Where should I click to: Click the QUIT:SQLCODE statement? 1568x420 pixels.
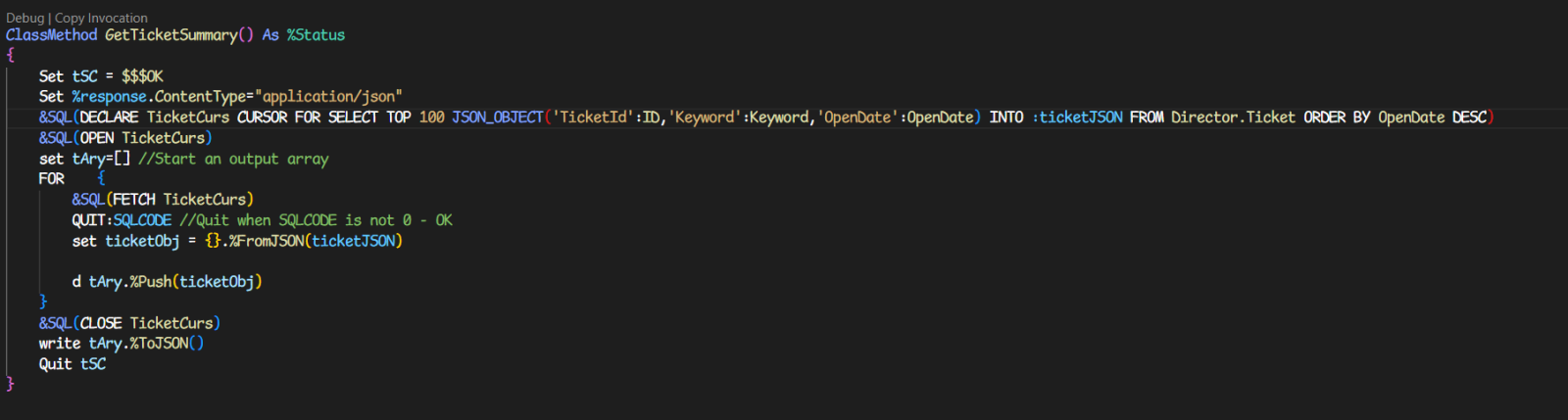tap(122, 220)
